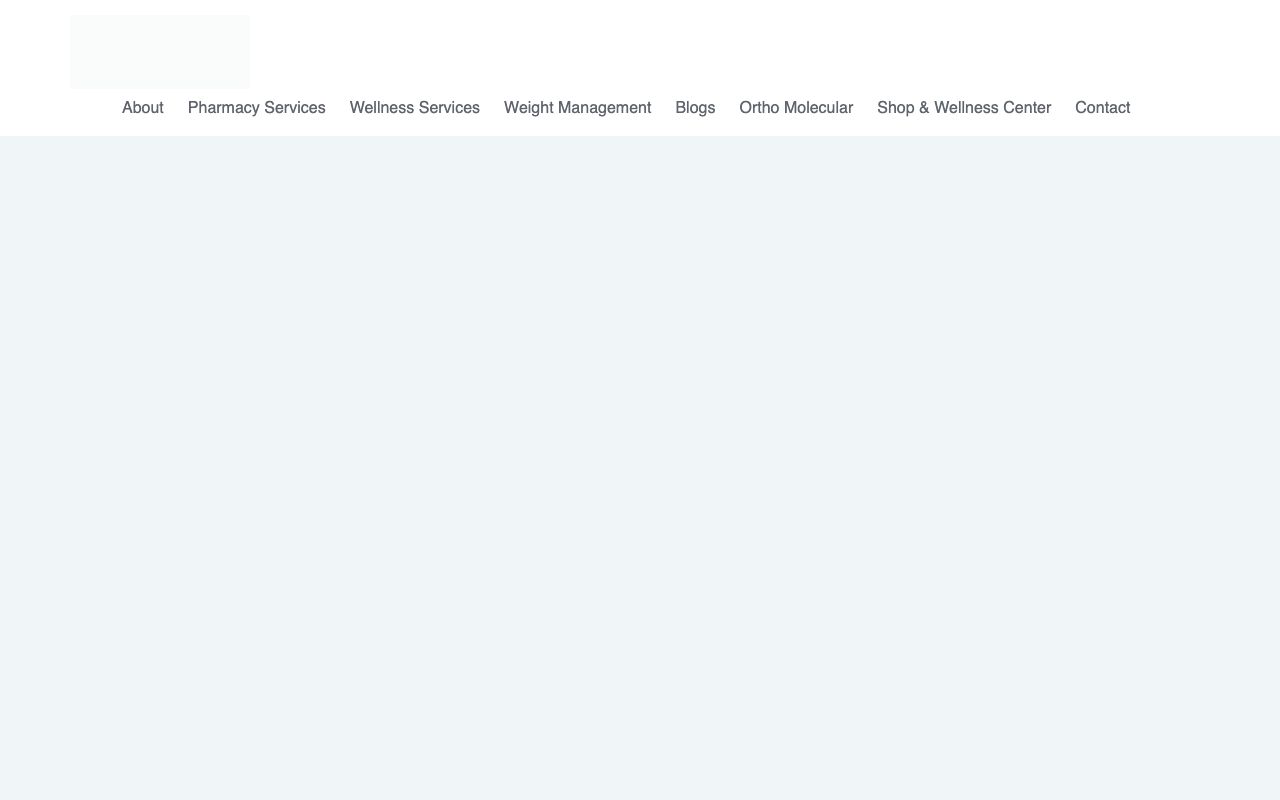The image size is (1280, 800).
Task: Choose the last navigation item, Contact
Action: pyautogui.click(x=1102, y=107)
